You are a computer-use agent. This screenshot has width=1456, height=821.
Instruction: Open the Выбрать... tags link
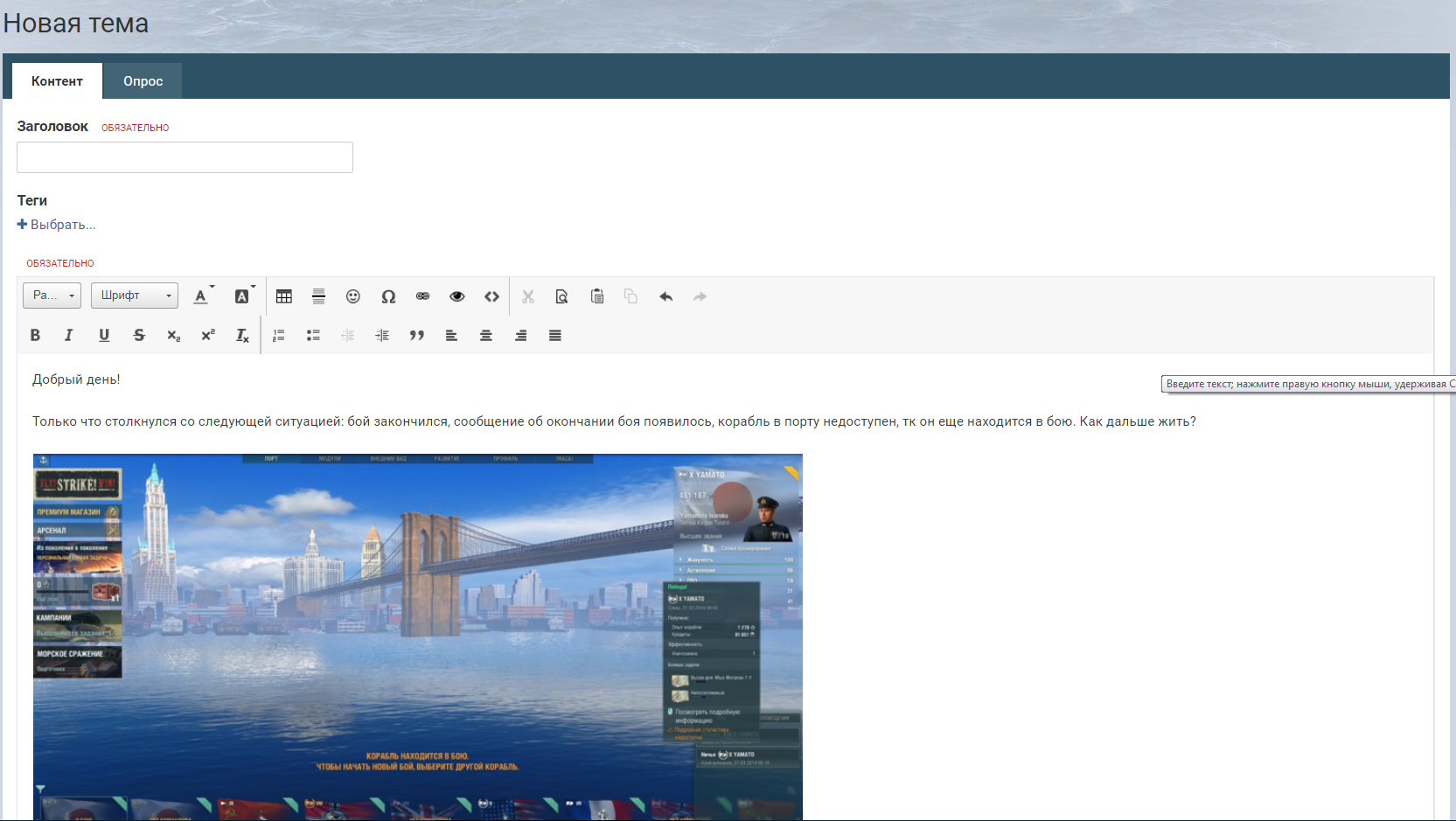click(56, 225)
